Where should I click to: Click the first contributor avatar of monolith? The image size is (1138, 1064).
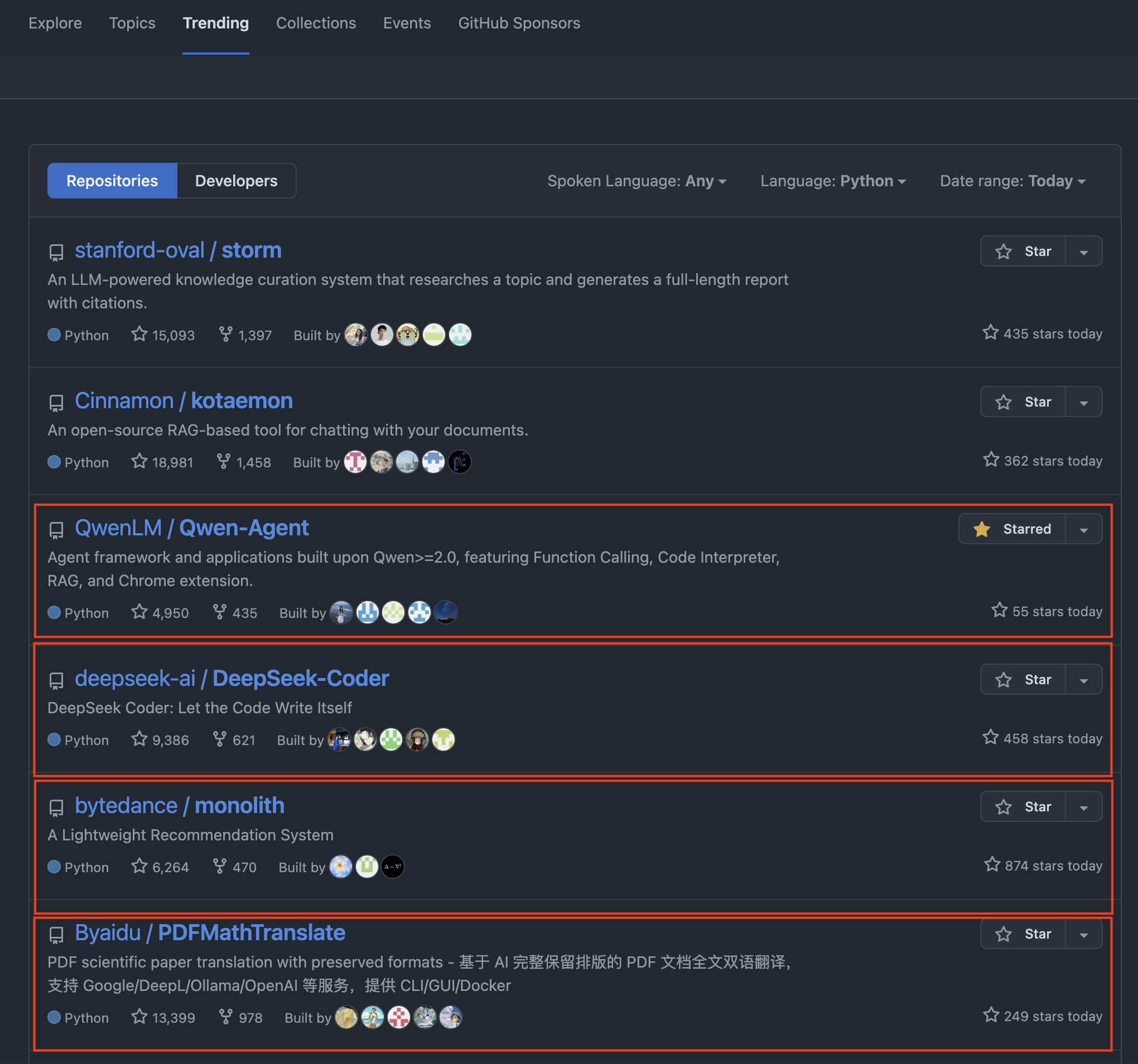[x=341, y=867]
